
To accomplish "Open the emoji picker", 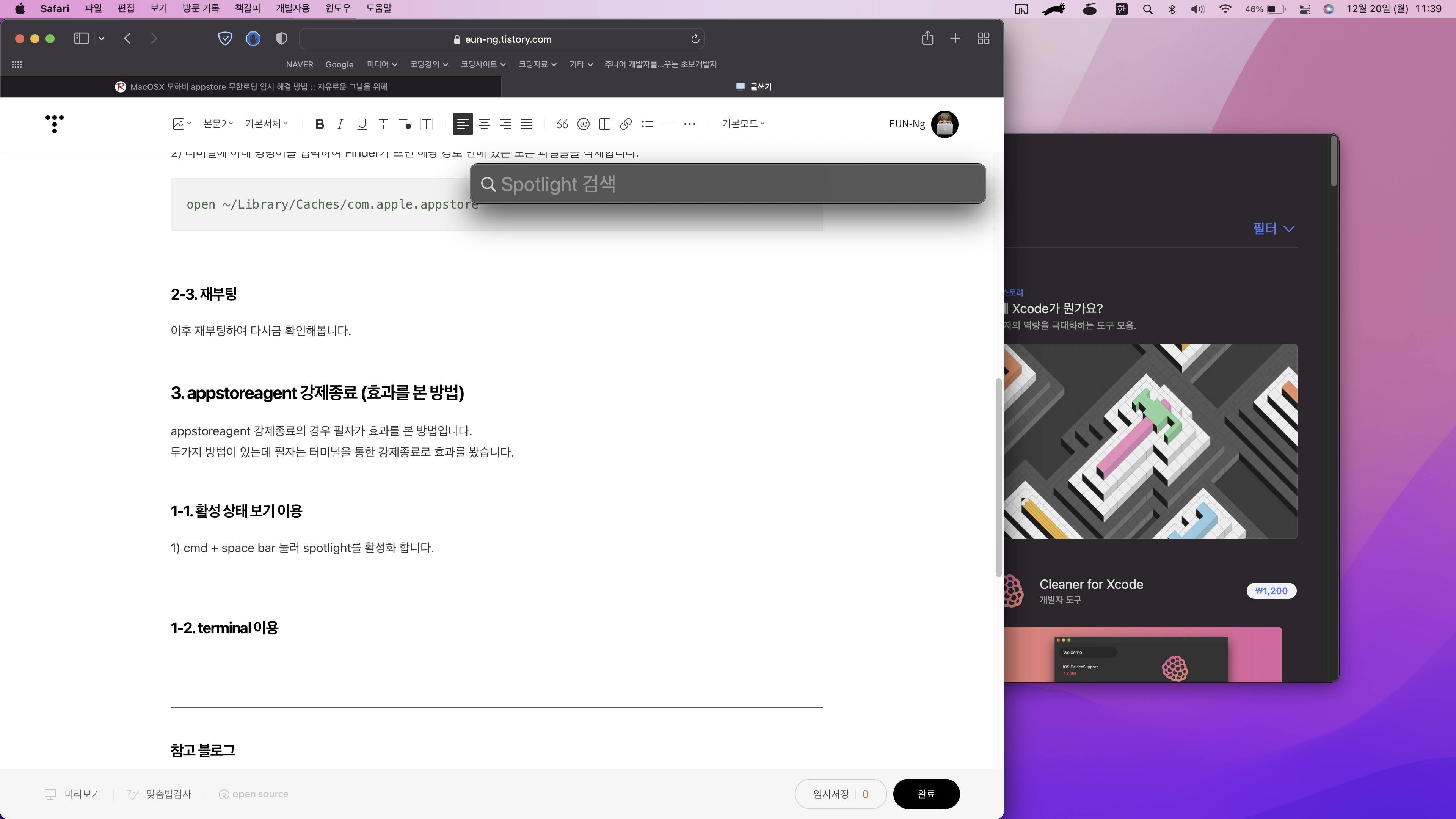I will tap(583, 124).
